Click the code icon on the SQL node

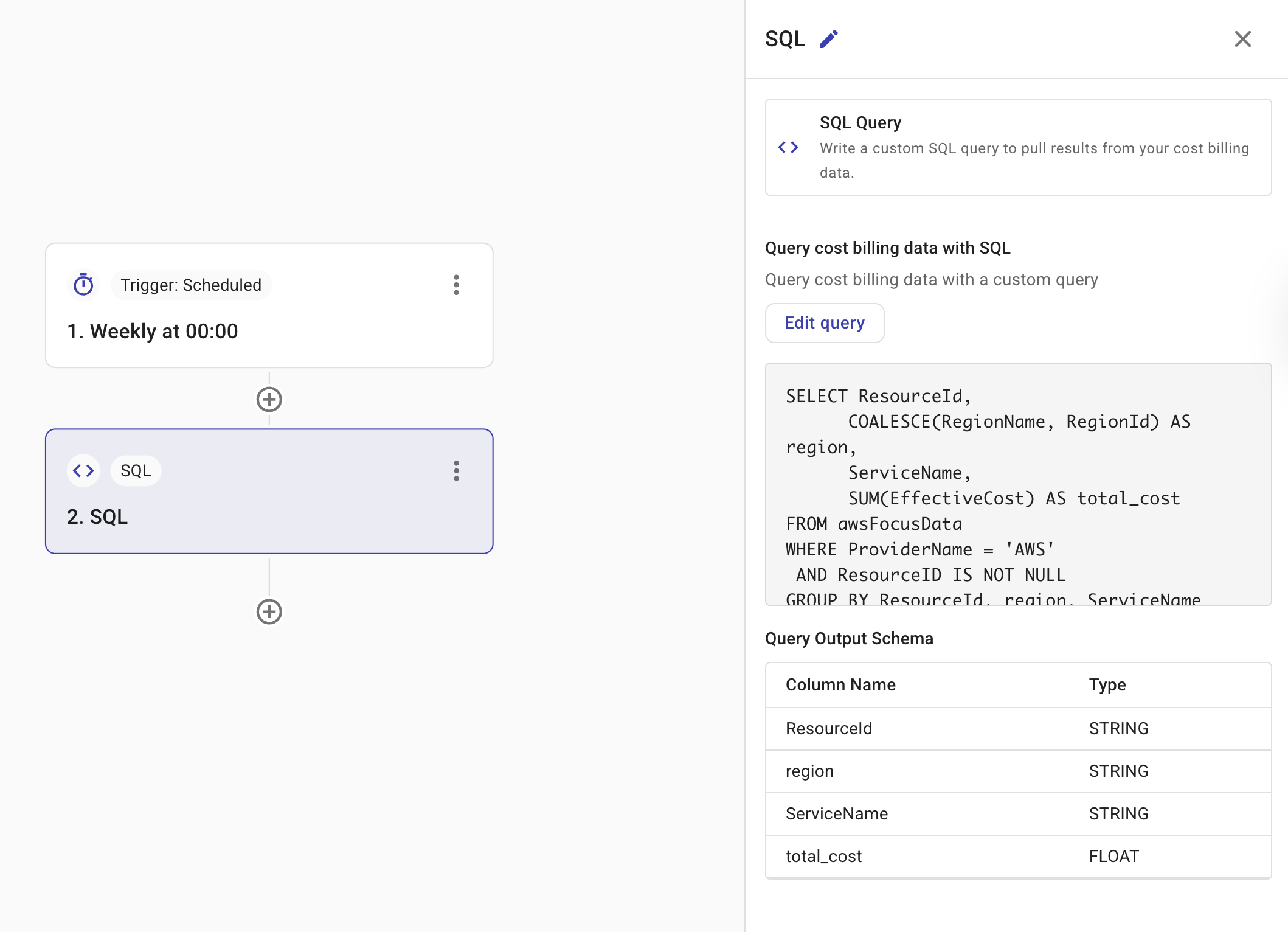coord(83,470)
